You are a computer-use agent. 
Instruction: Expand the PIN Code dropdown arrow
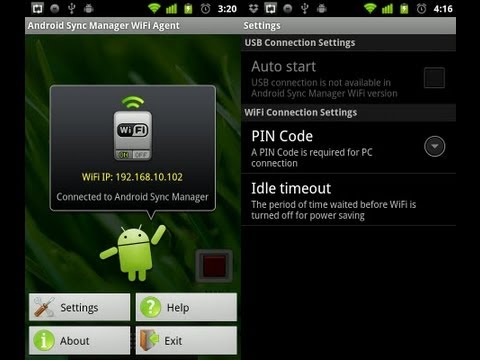434,146
